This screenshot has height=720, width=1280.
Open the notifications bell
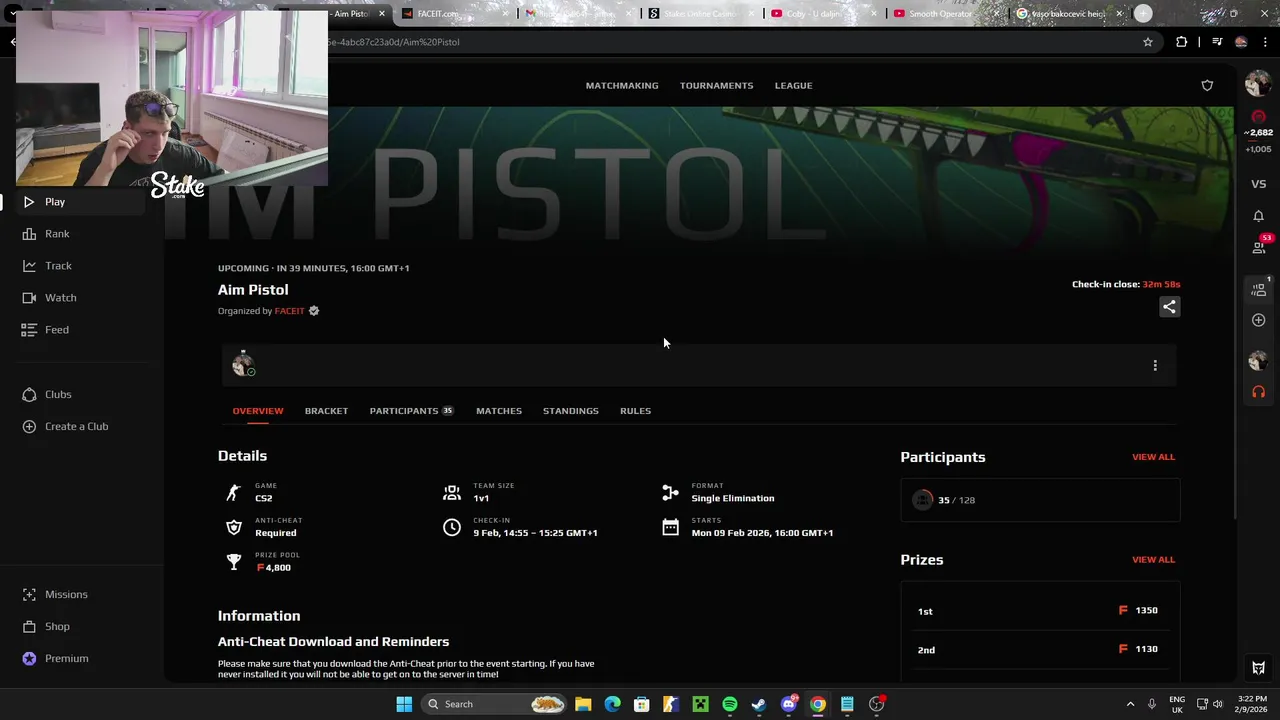[1258, 216]
